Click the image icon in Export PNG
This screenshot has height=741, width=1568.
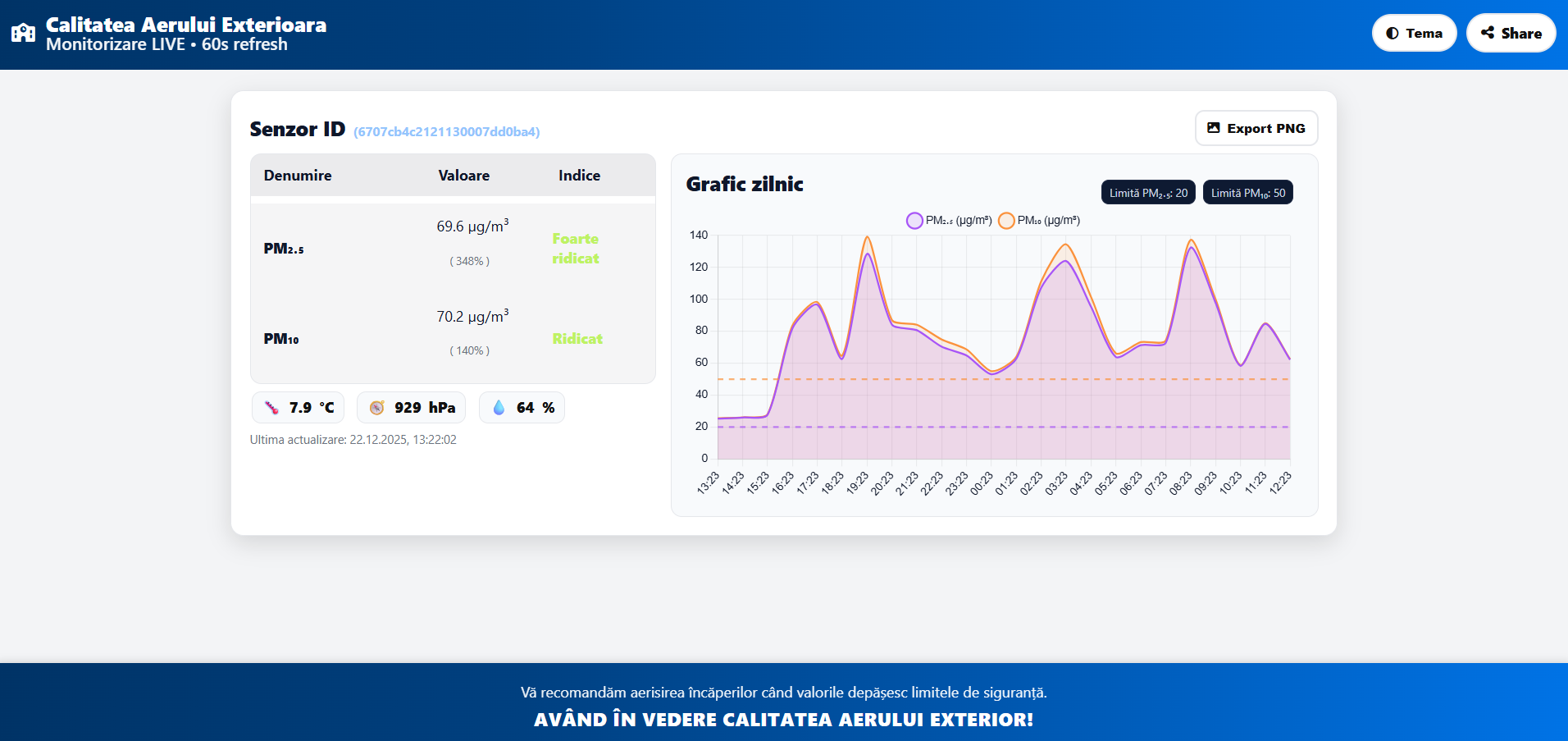pyautogui.click(x=1214, y=128)
